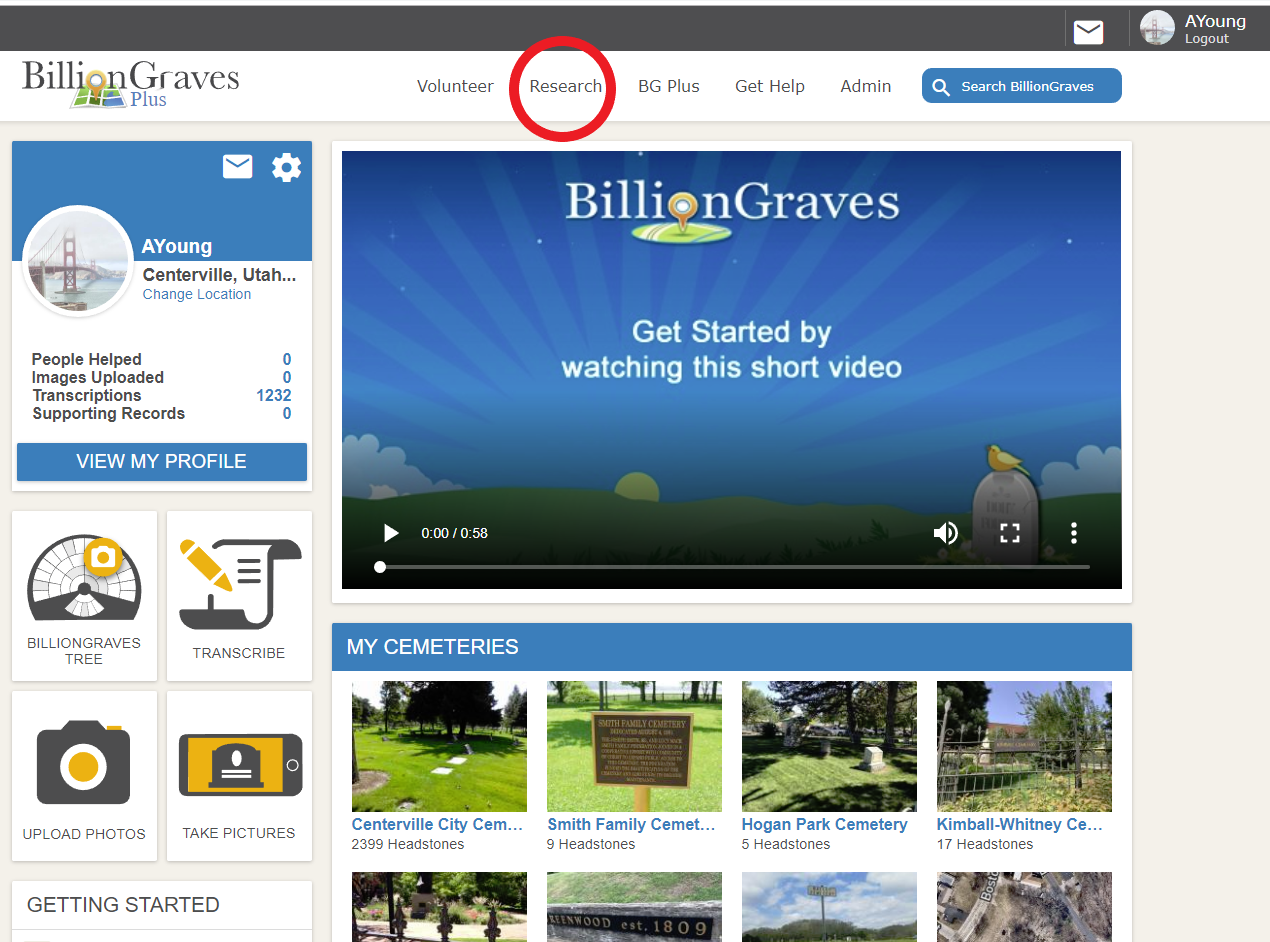Open the Transcribe tile
Image resolution: width=1270 pixels, height=942 pixels.
click(x=239, y=596)
